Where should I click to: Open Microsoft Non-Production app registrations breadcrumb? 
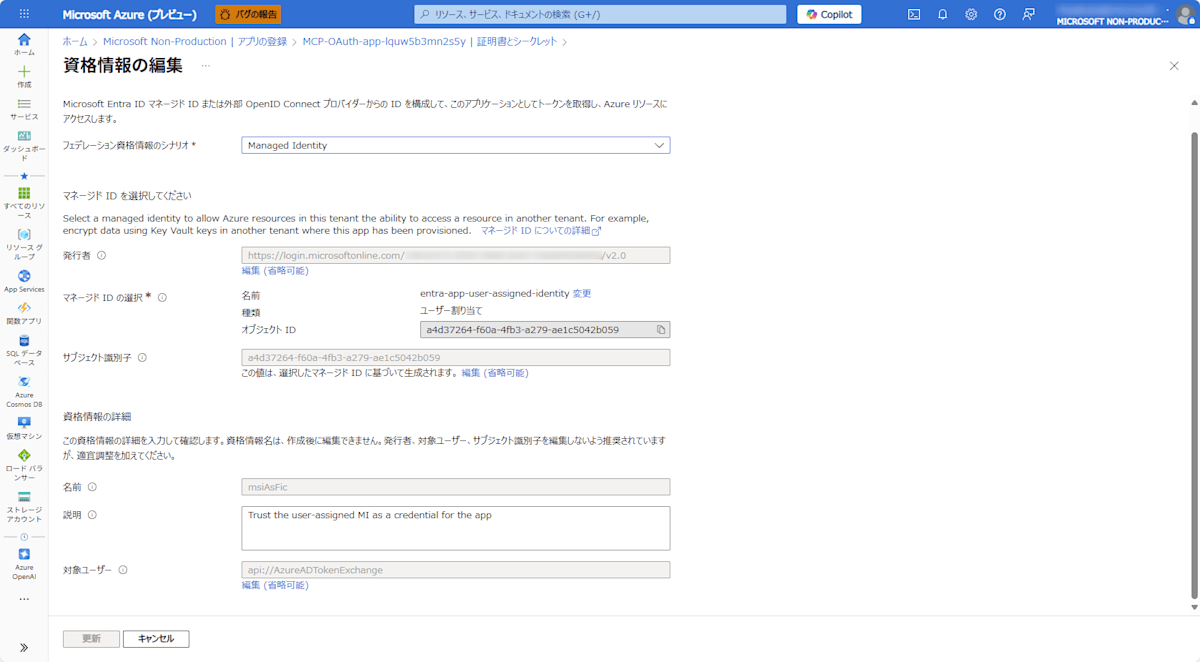tap(195, 42)
